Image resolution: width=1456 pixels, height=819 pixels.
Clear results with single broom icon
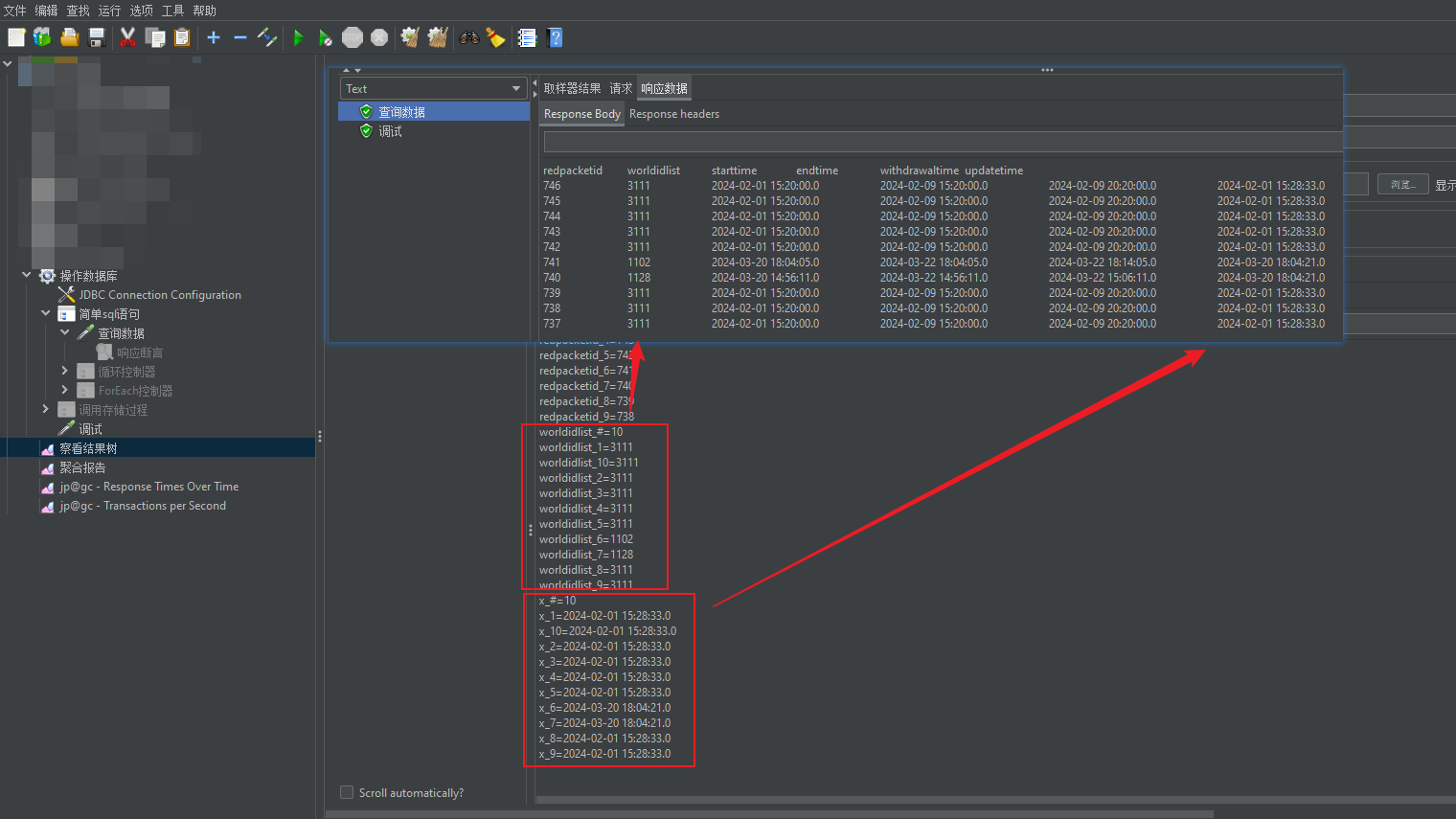pyautogui.click(x=410, y=37)
